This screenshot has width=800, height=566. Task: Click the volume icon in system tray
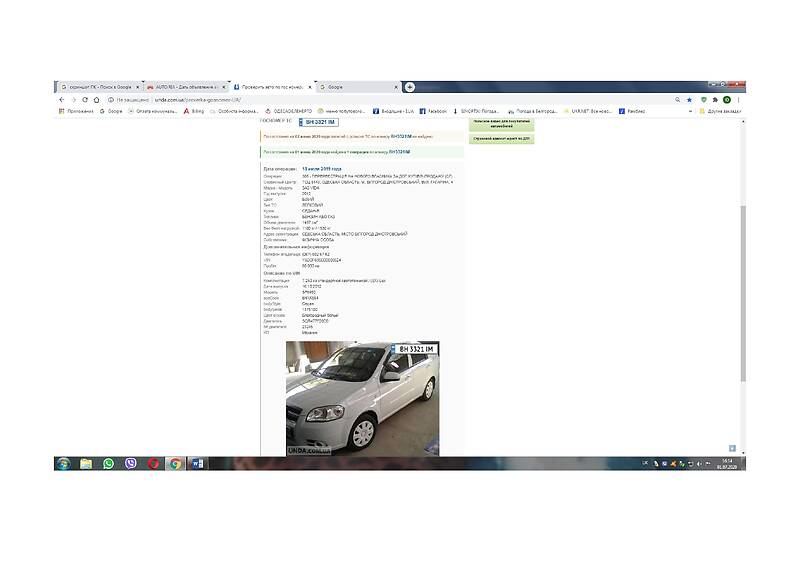[x=699, y=464]
